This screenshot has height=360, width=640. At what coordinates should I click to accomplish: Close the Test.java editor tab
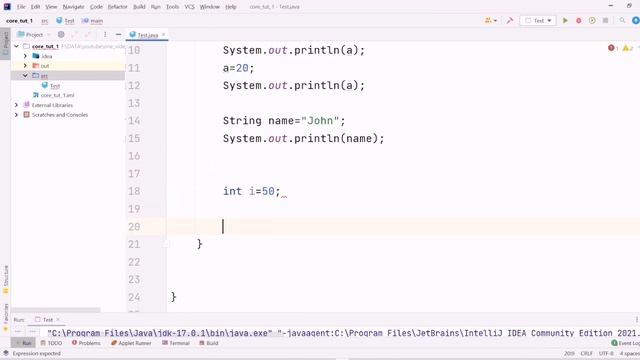163,35
